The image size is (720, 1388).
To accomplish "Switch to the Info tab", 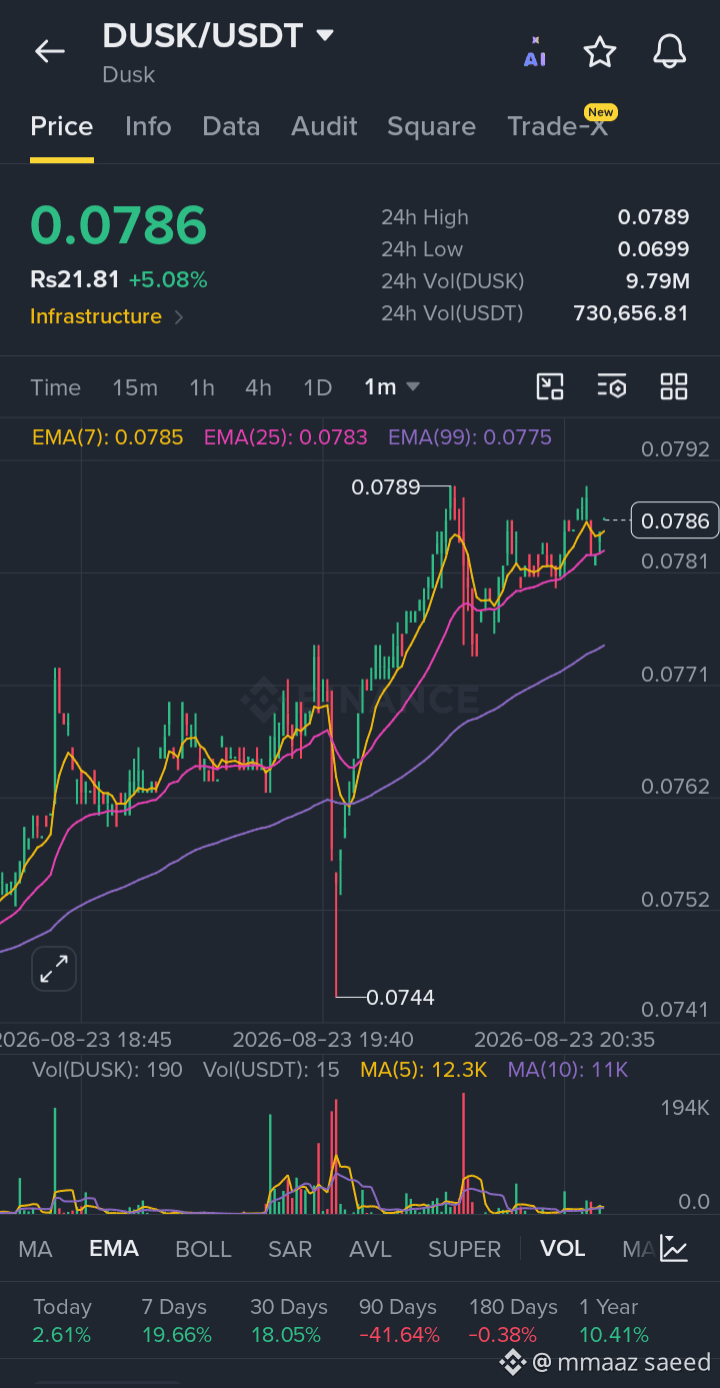I will pos(148,127).
